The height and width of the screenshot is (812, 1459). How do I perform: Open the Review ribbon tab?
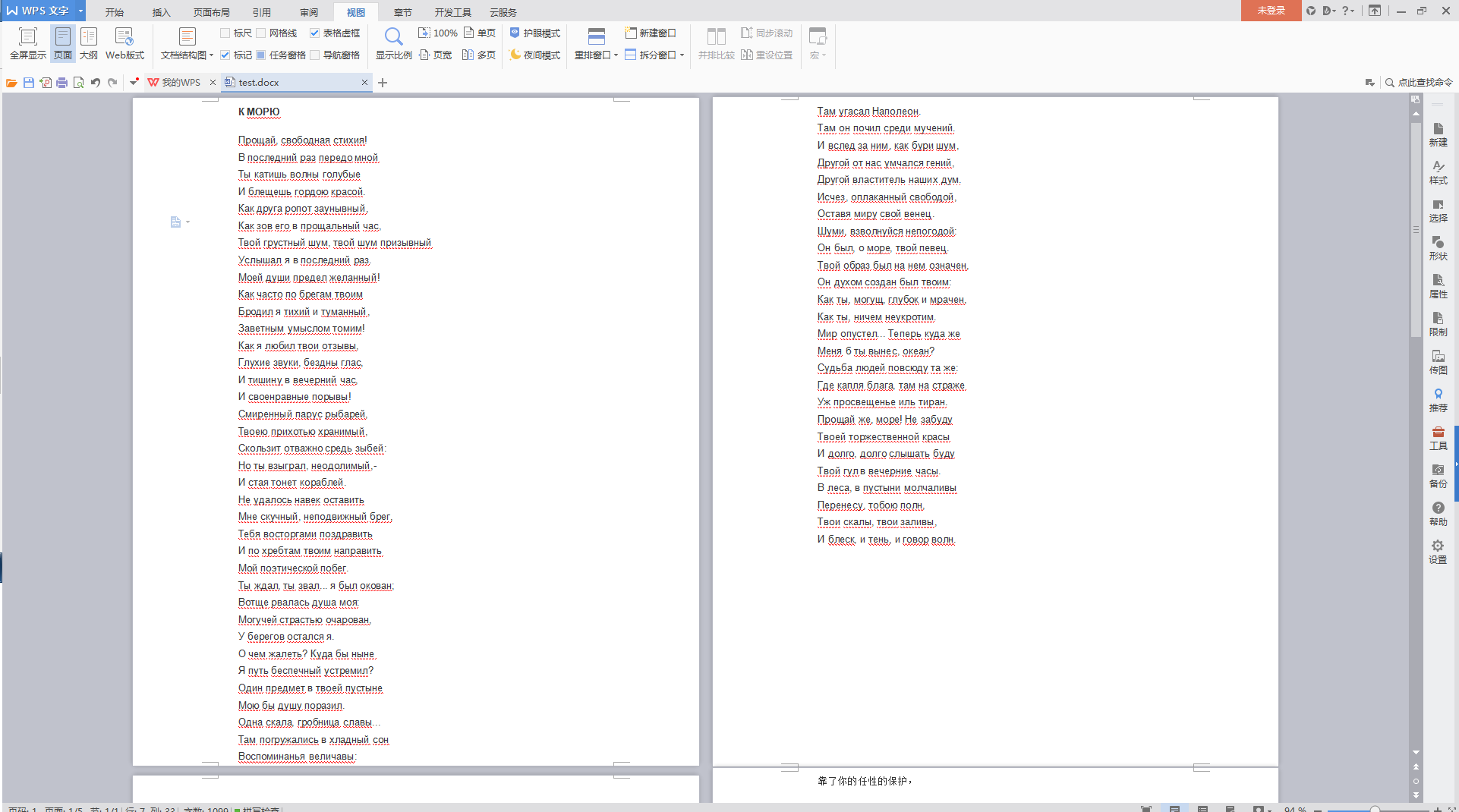point(309,12)
